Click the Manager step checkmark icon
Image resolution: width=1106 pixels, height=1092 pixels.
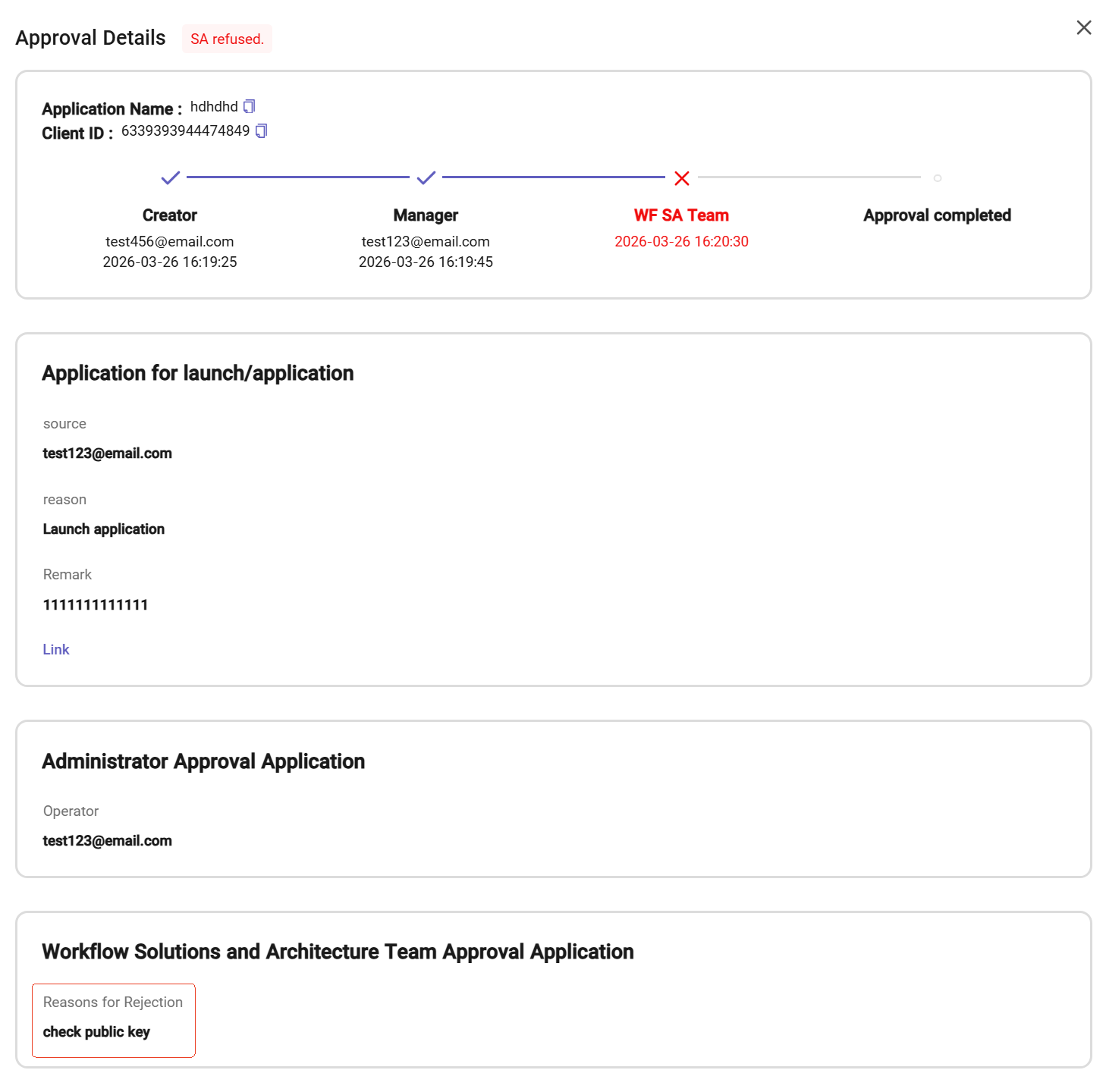(426, 178)
